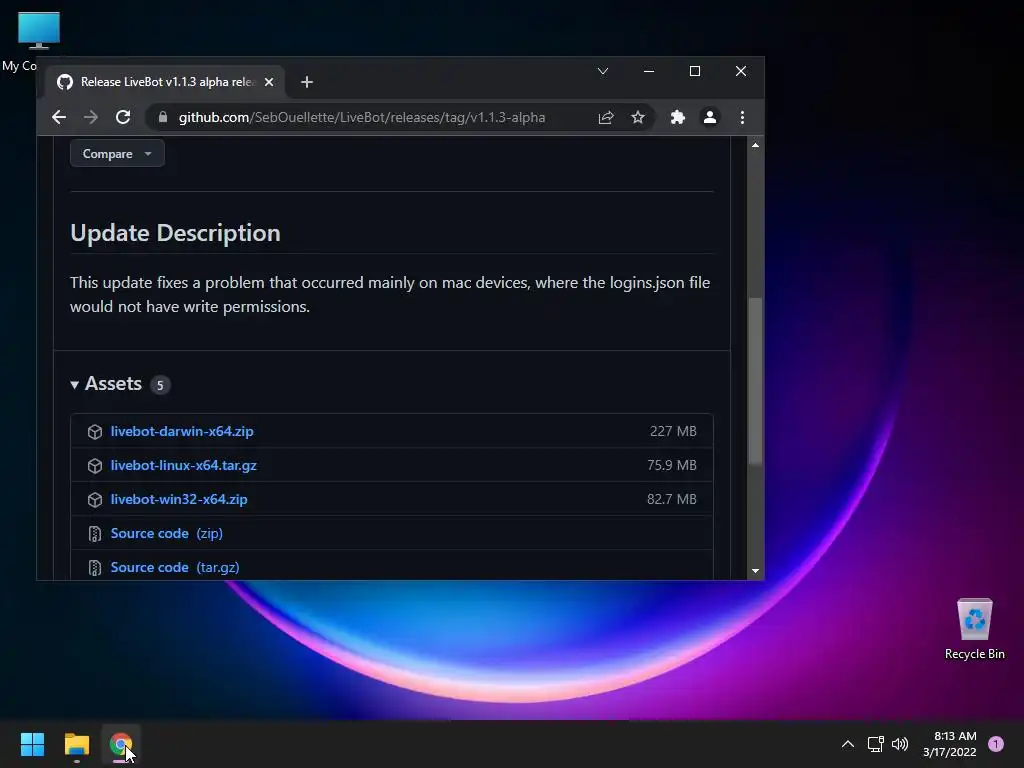Click the archive icon beside Source code (tar.gz)
Viewport: 1024px width, 768px height.
[x=95, y=568]
